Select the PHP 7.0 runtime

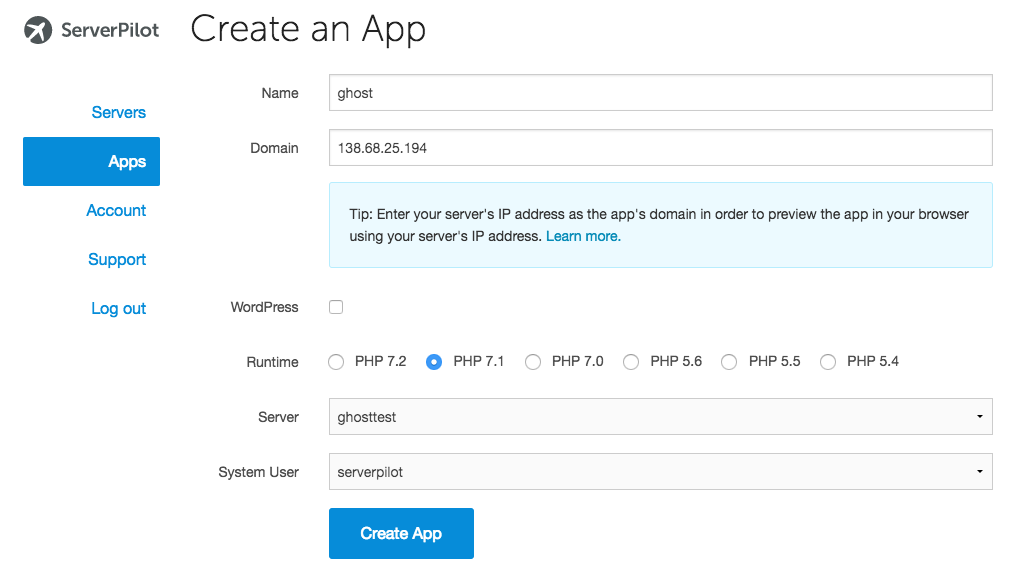(x=533, y=361)
